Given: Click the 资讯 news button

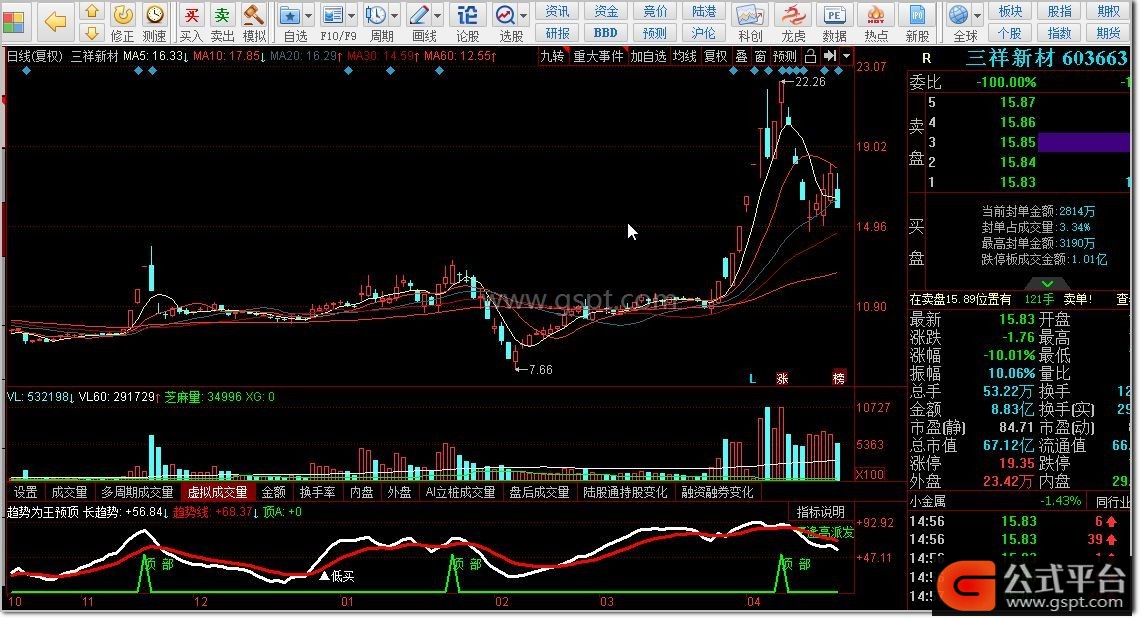Looking at the screenshot, I should coord(557,12).
